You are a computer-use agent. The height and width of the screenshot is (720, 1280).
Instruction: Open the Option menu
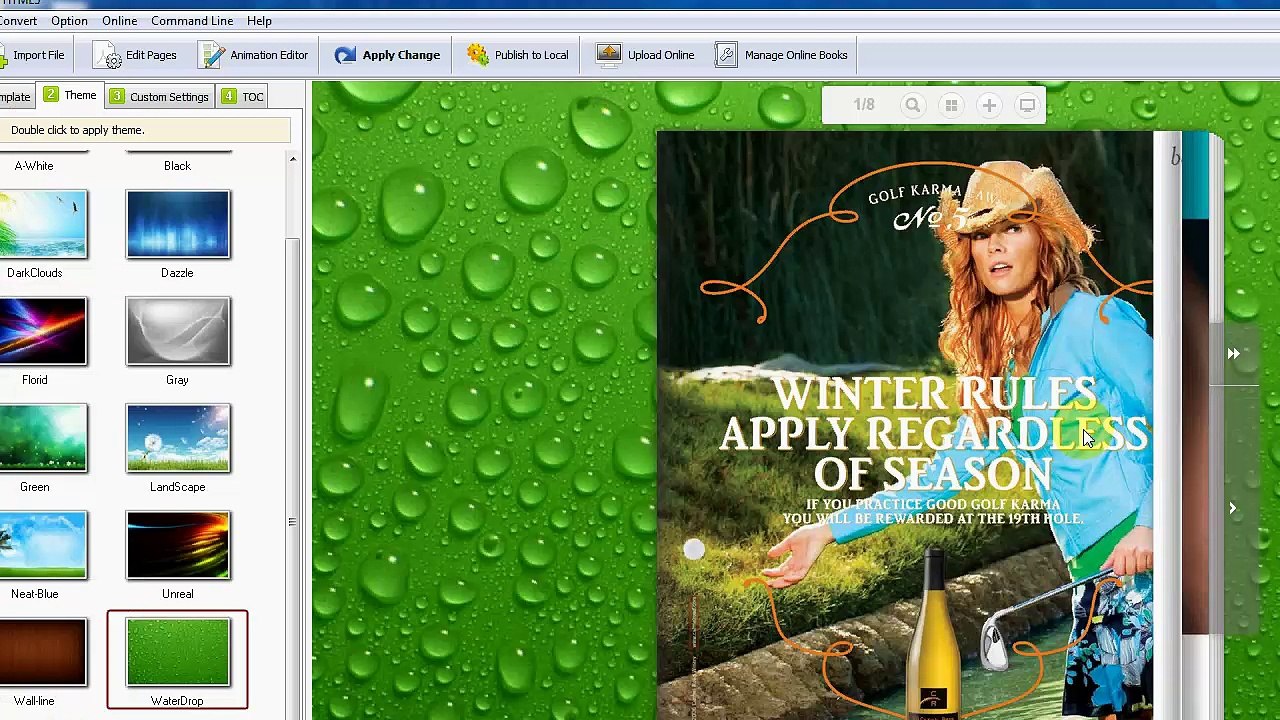pos(69,21)
